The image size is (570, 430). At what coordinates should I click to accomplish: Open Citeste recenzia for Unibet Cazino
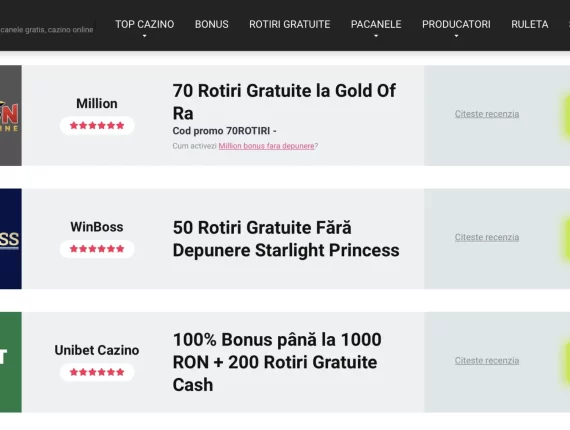click(x=487, y=361)
